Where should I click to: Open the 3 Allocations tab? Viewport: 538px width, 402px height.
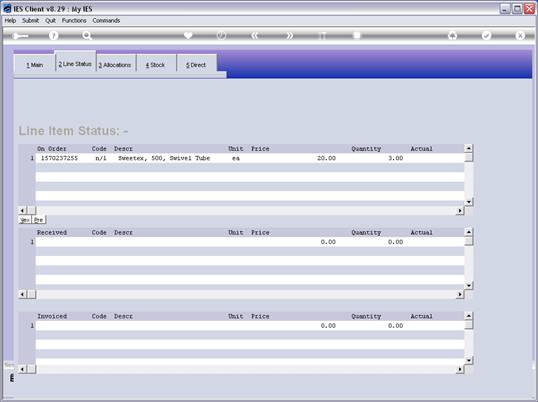point(115,64)
